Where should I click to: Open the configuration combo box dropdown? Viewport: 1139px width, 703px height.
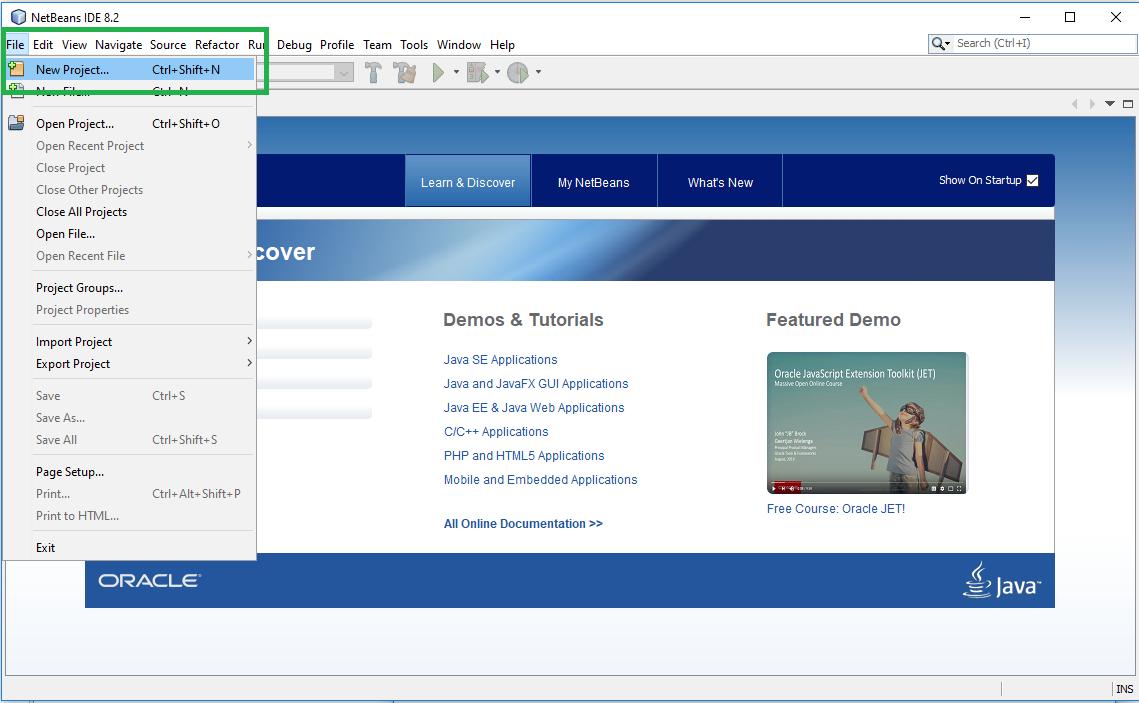pyautogui.click(x=344, y=72)
